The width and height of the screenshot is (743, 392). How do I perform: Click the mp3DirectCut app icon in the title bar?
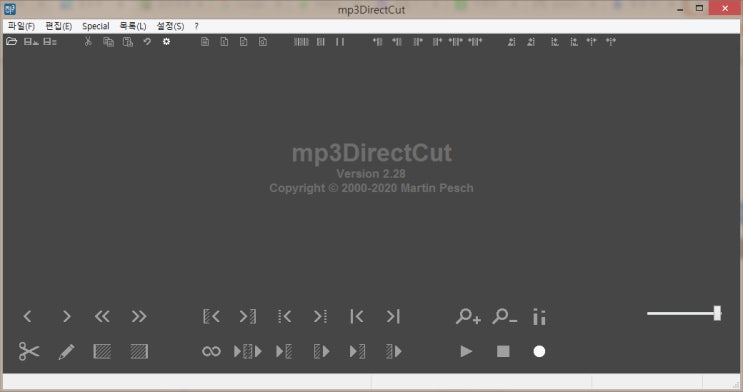click(9, 9)
